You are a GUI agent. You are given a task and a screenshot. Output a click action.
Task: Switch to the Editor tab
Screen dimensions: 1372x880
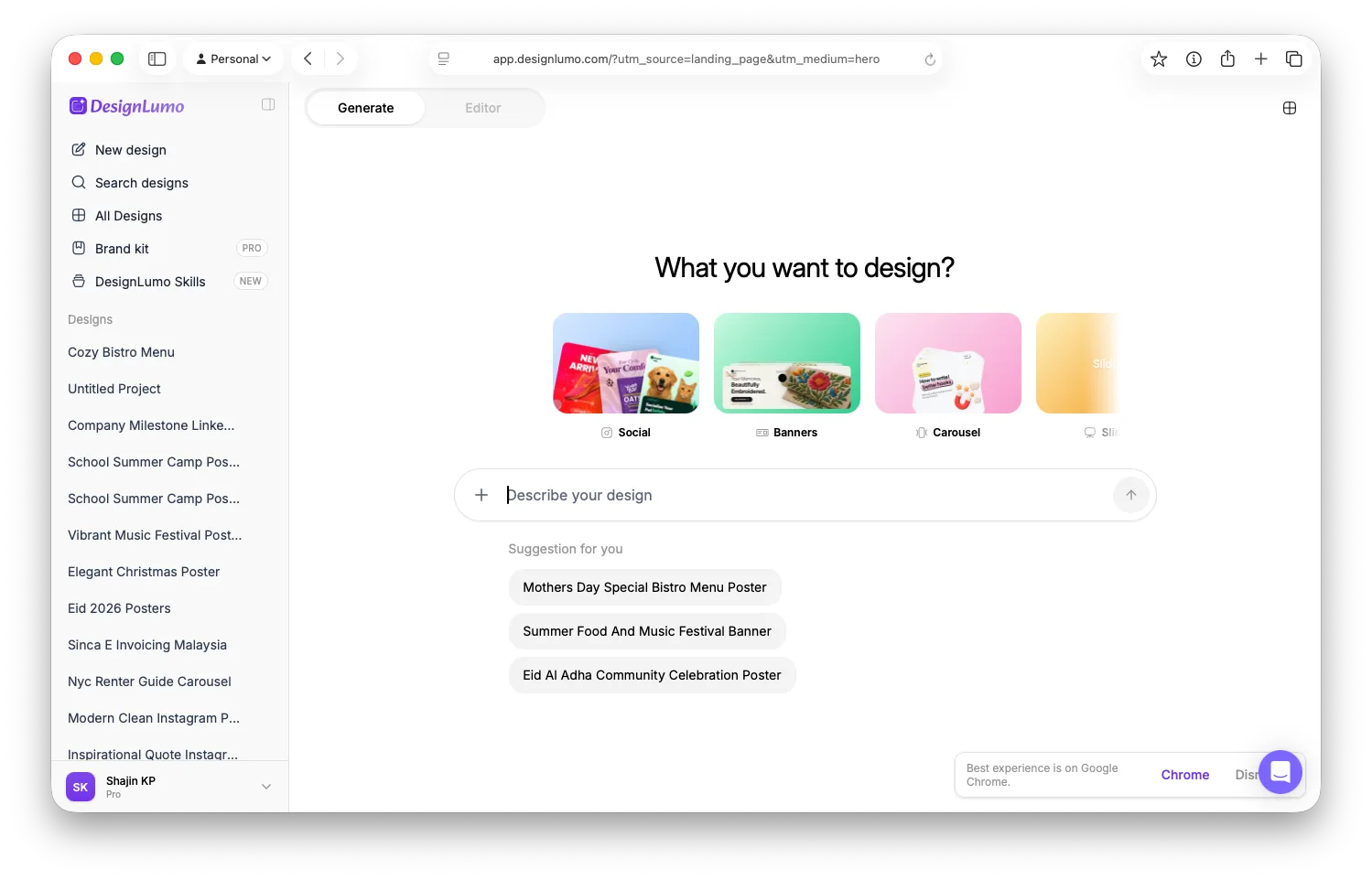[x=483, y=108]
